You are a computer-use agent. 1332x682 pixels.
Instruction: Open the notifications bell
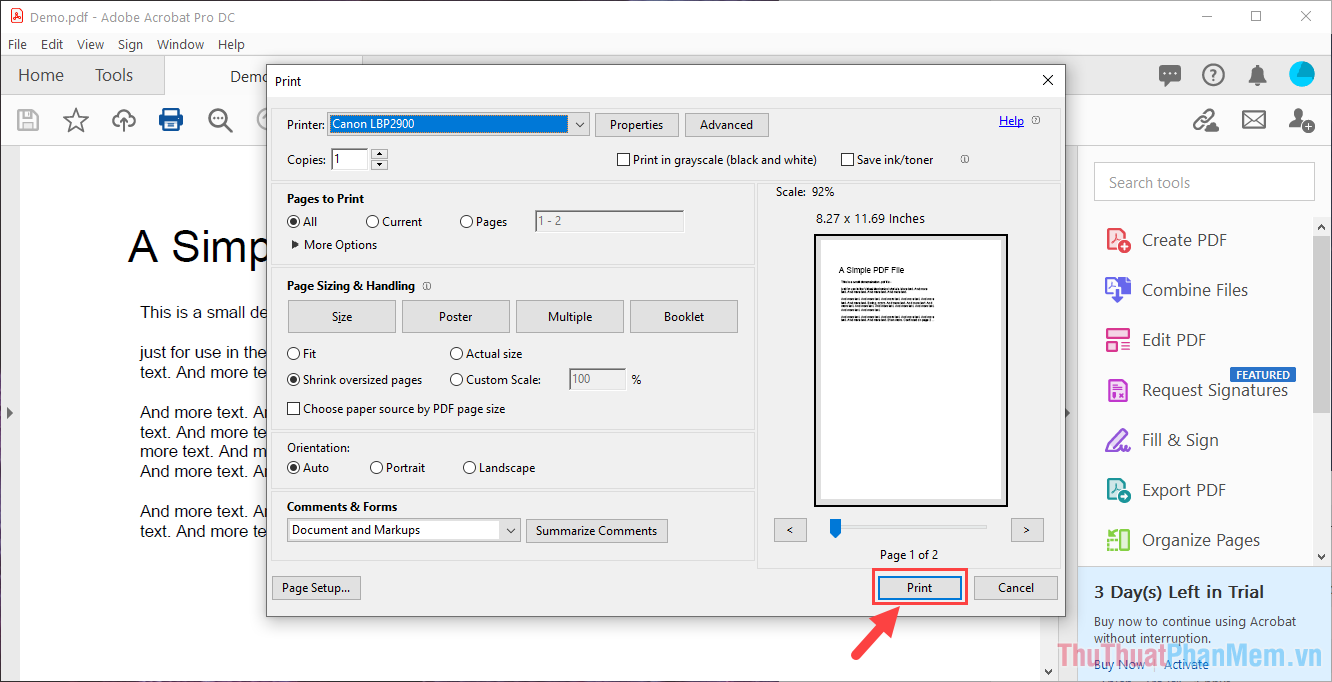(1258, 75)
